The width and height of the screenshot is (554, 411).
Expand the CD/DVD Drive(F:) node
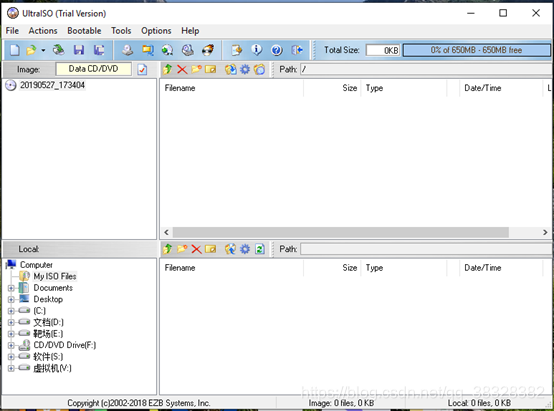11,345
